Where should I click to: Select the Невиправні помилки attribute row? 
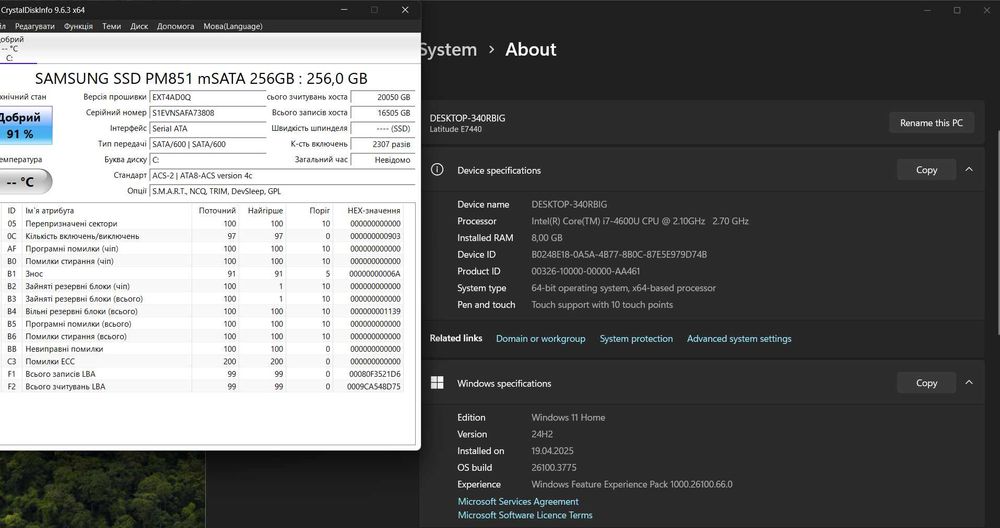(203, 349)
